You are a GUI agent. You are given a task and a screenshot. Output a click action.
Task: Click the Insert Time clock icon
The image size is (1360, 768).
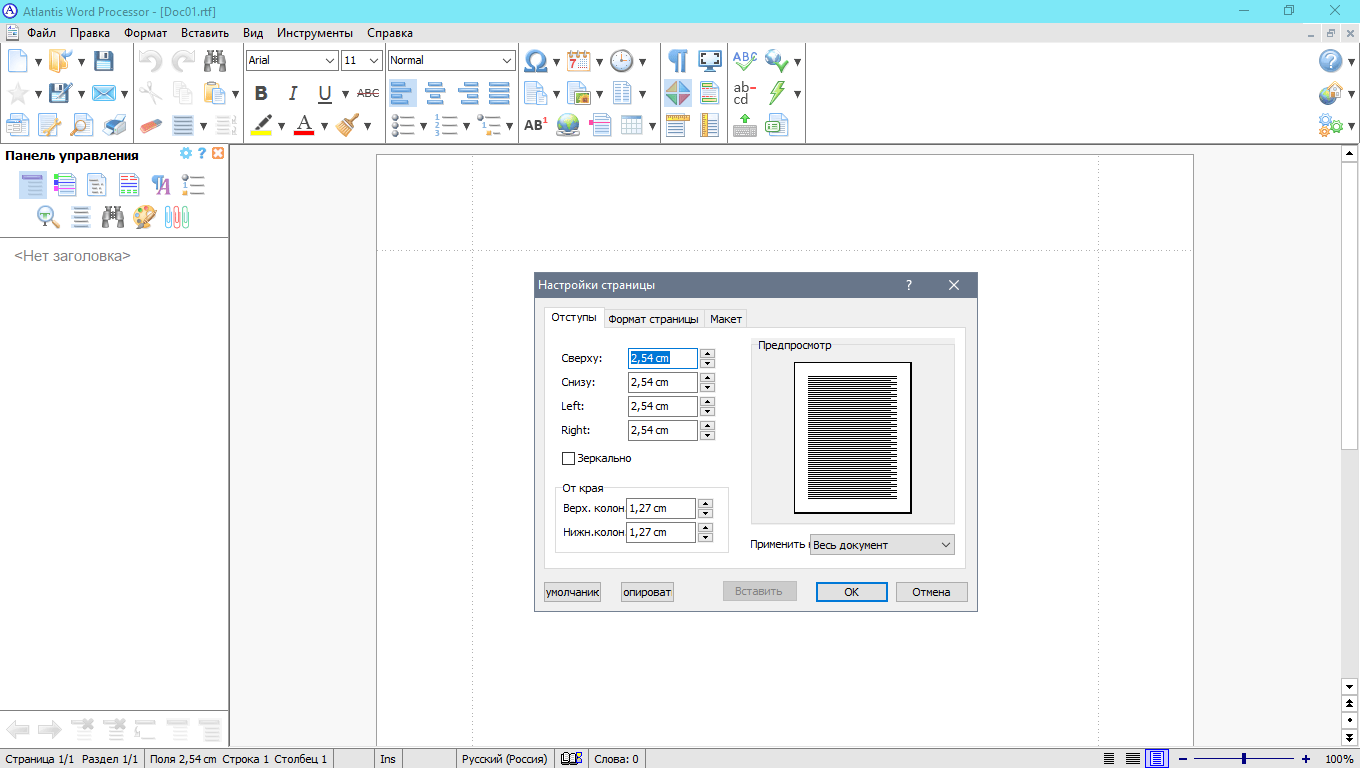[622, 61]
